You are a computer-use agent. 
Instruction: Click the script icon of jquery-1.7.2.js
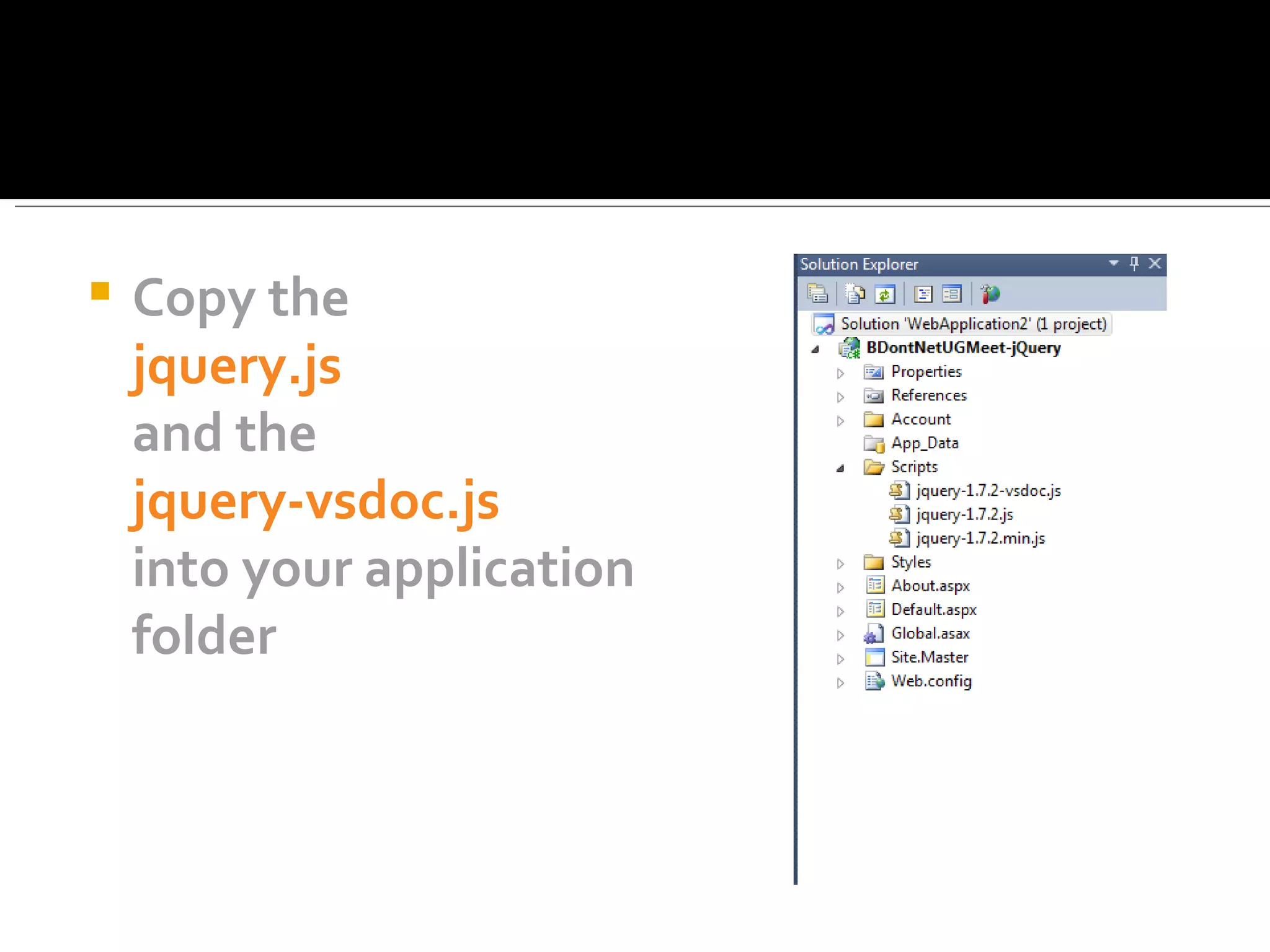pyautogui.click(x=899, y=514)
